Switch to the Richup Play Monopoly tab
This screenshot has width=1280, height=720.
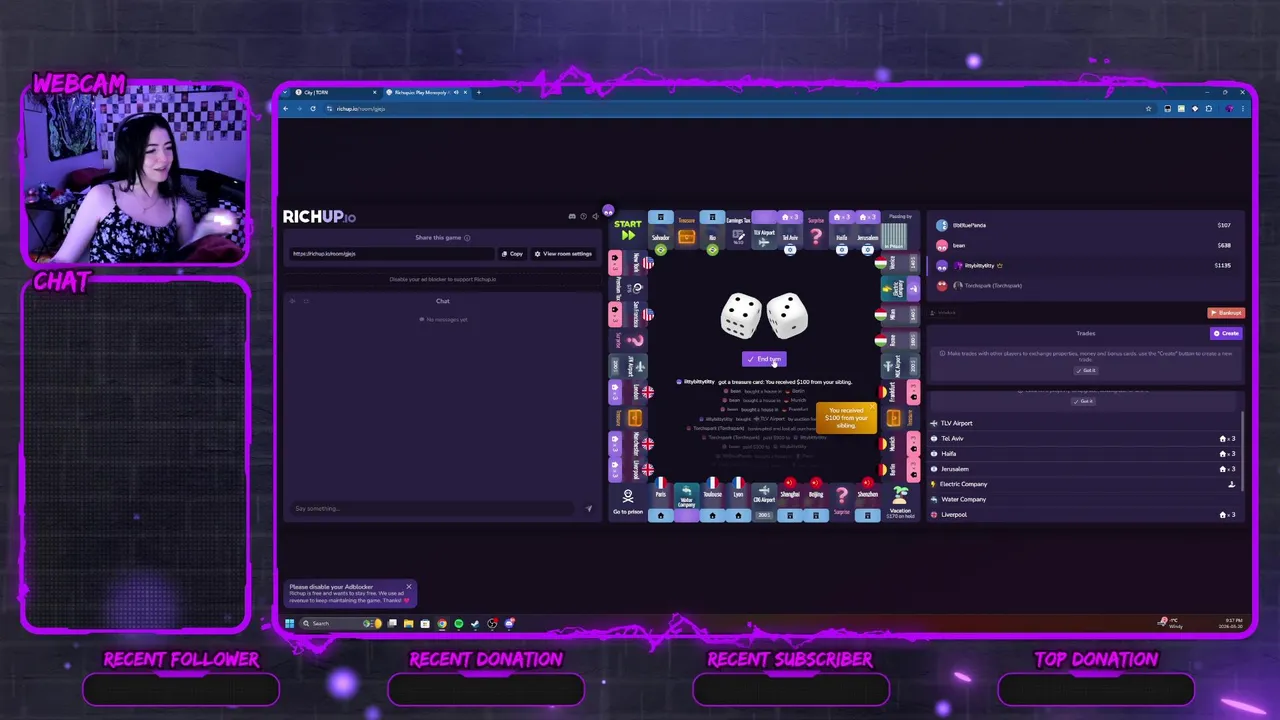(427, 93)
